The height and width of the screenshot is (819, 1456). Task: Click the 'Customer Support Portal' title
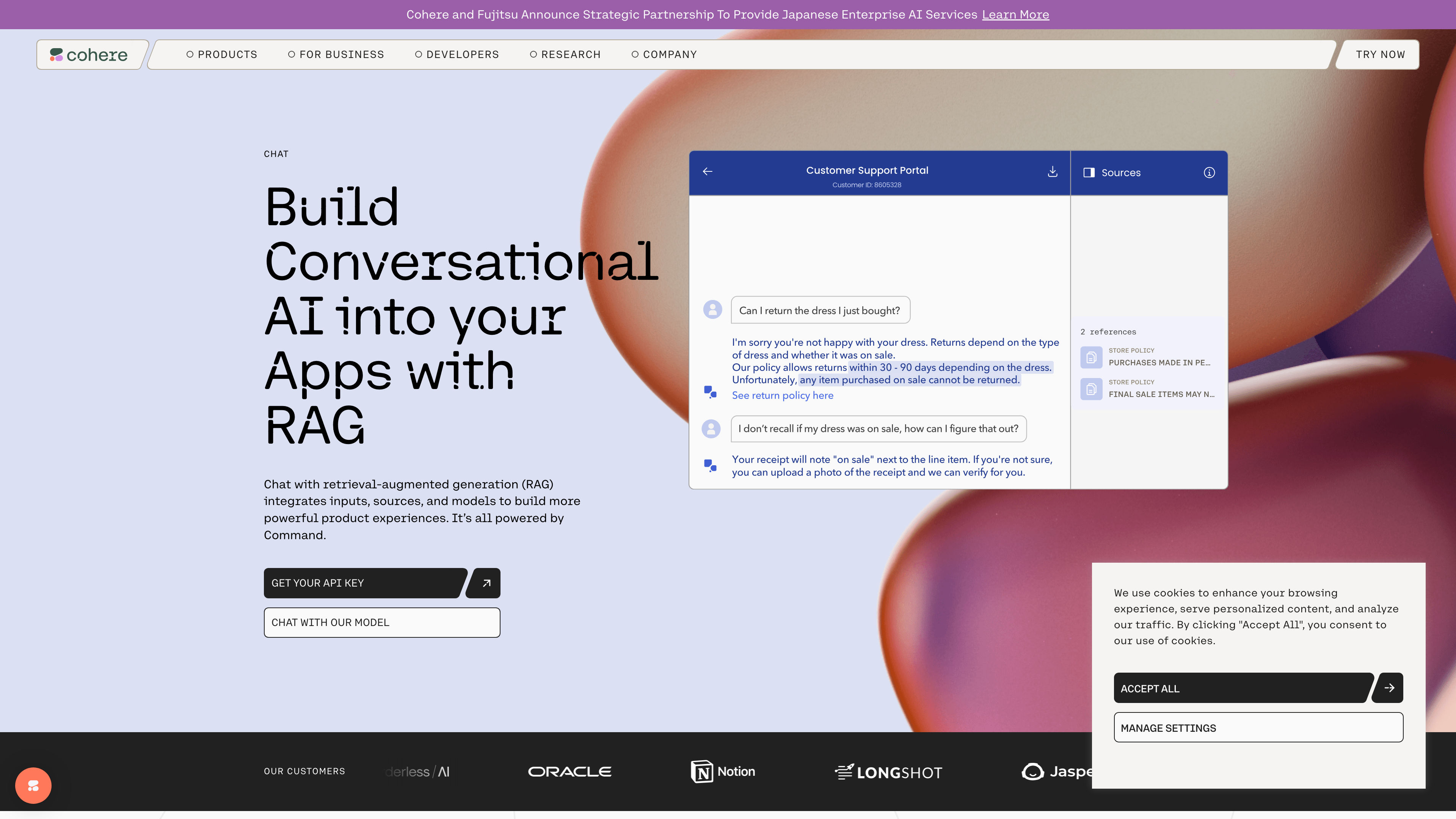(867, 170)
